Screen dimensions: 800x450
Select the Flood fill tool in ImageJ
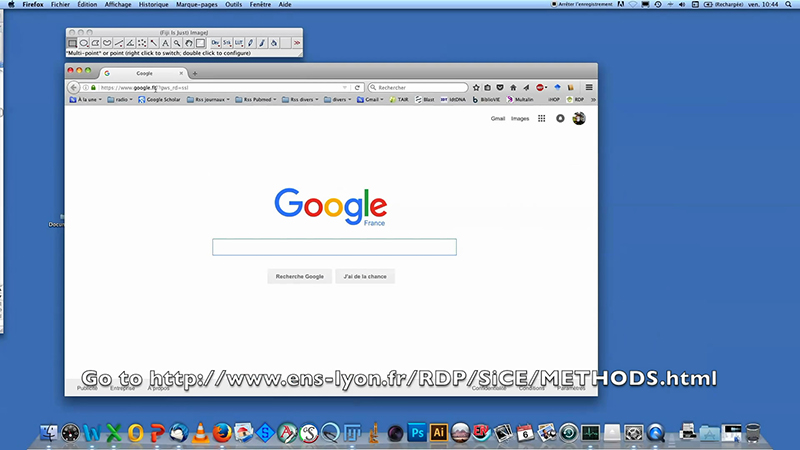pos(274,43)
